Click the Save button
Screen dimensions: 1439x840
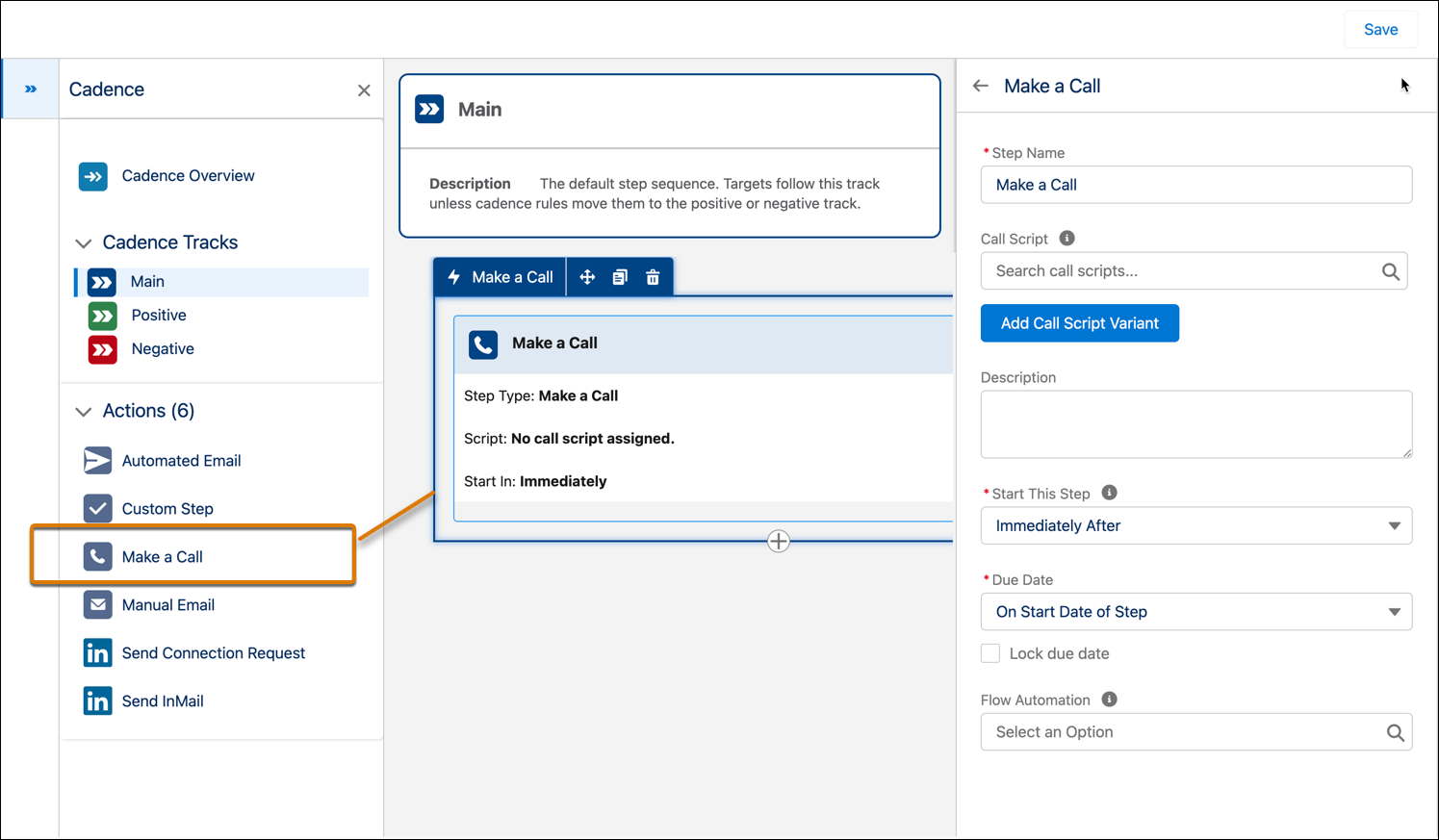[1380, 30]
